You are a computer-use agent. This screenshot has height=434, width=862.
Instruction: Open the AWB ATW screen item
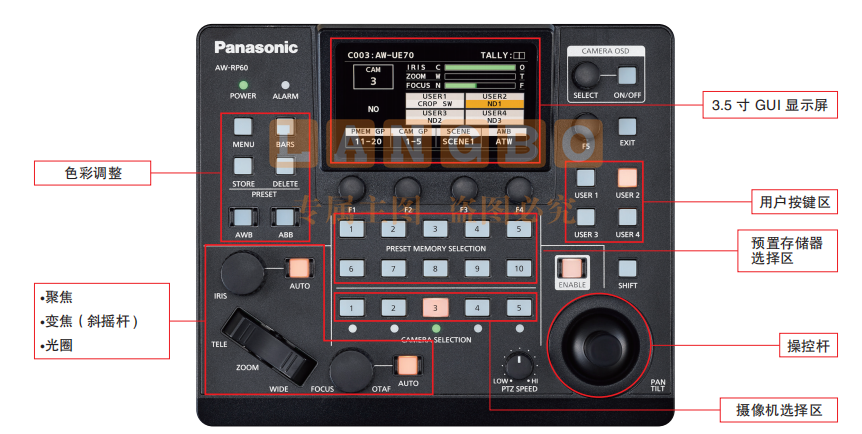(x=504, y=138)
